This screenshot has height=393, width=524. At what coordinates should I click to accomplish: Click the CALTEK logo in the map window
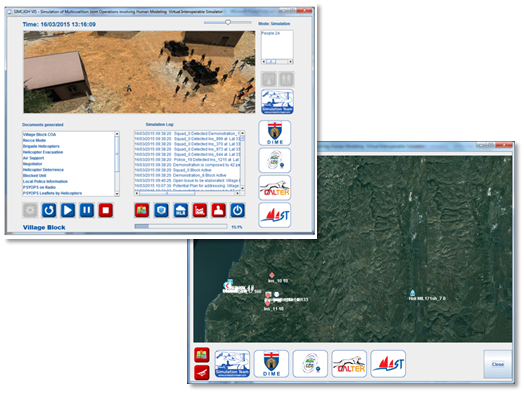coord(349,364)
